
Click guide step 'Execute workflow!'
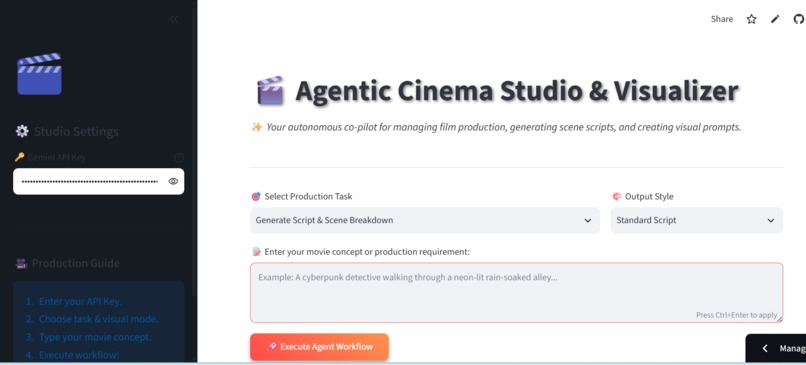(x=79, y=355)
